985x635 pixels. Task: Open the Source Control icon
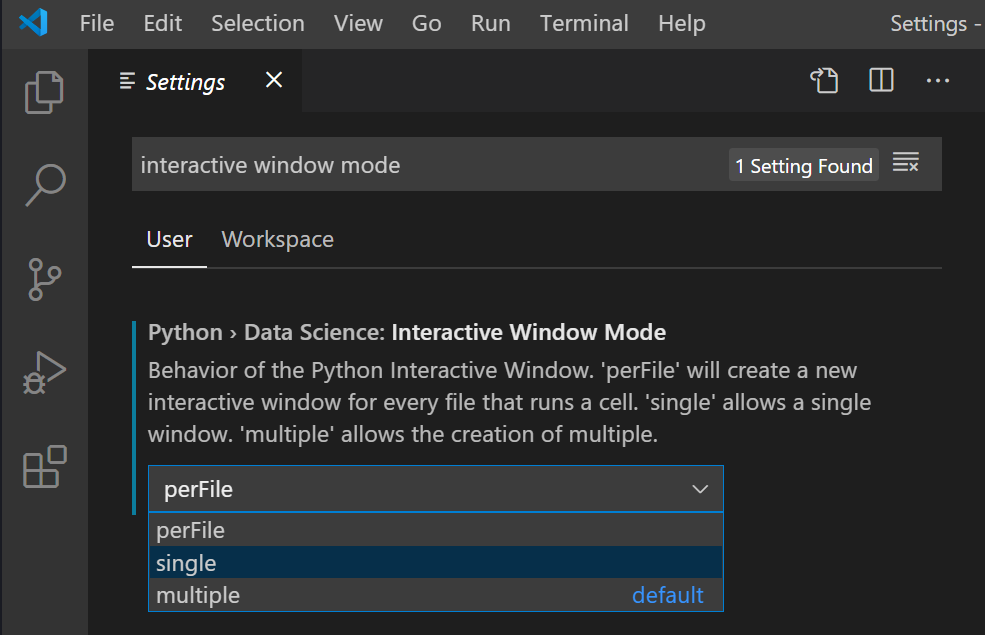click(x=44, y=279)
